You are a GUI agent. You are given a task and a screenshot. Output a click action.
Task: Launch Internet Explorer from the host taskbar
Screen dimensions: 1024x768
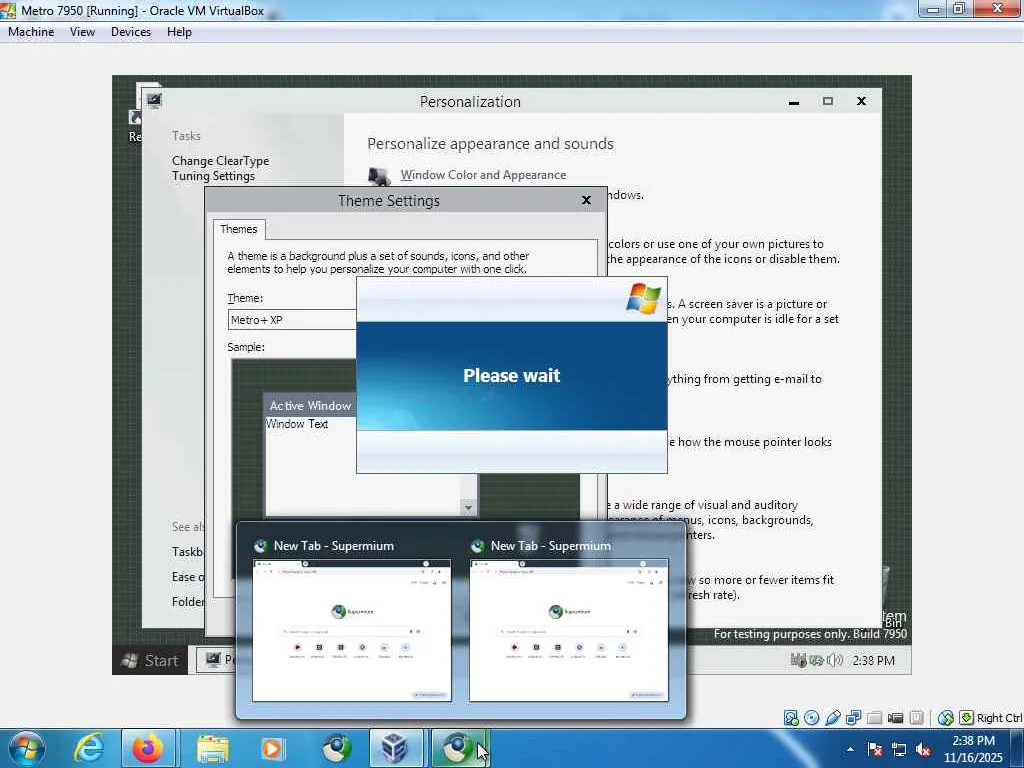pyautogui.click(x=88, y=748)
